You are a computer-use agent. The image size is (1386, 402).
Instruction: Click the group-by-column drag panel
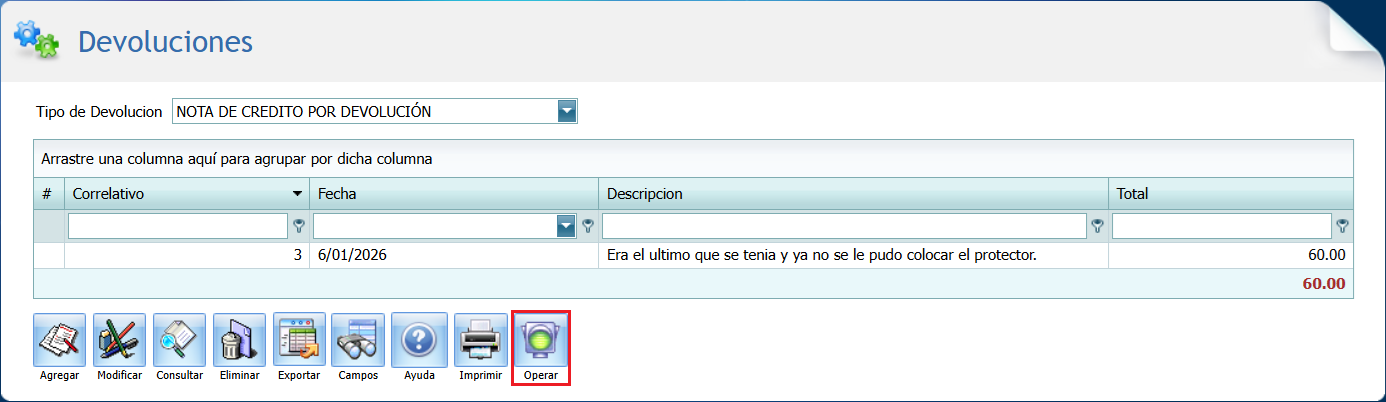pyautogui.click(x=693, y=159)
